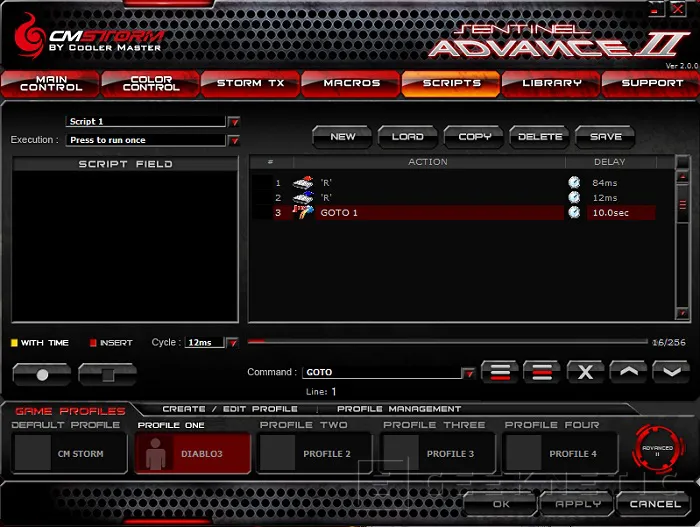Switch to the COLOR CONTROL tab
This screenshot has width=700, height=527.
[150, 84]
